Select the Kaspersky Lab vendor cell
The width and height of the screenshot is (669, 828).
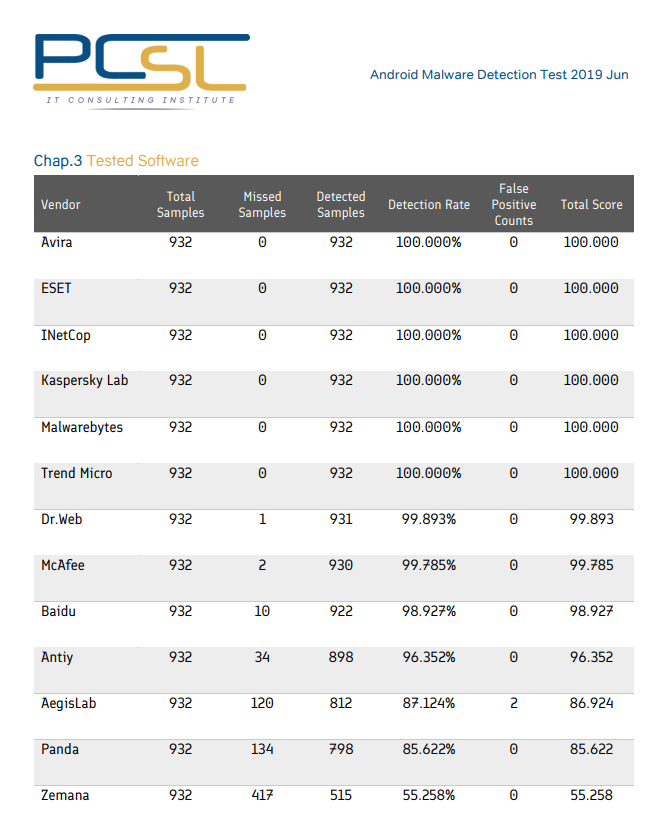(84, 381)
